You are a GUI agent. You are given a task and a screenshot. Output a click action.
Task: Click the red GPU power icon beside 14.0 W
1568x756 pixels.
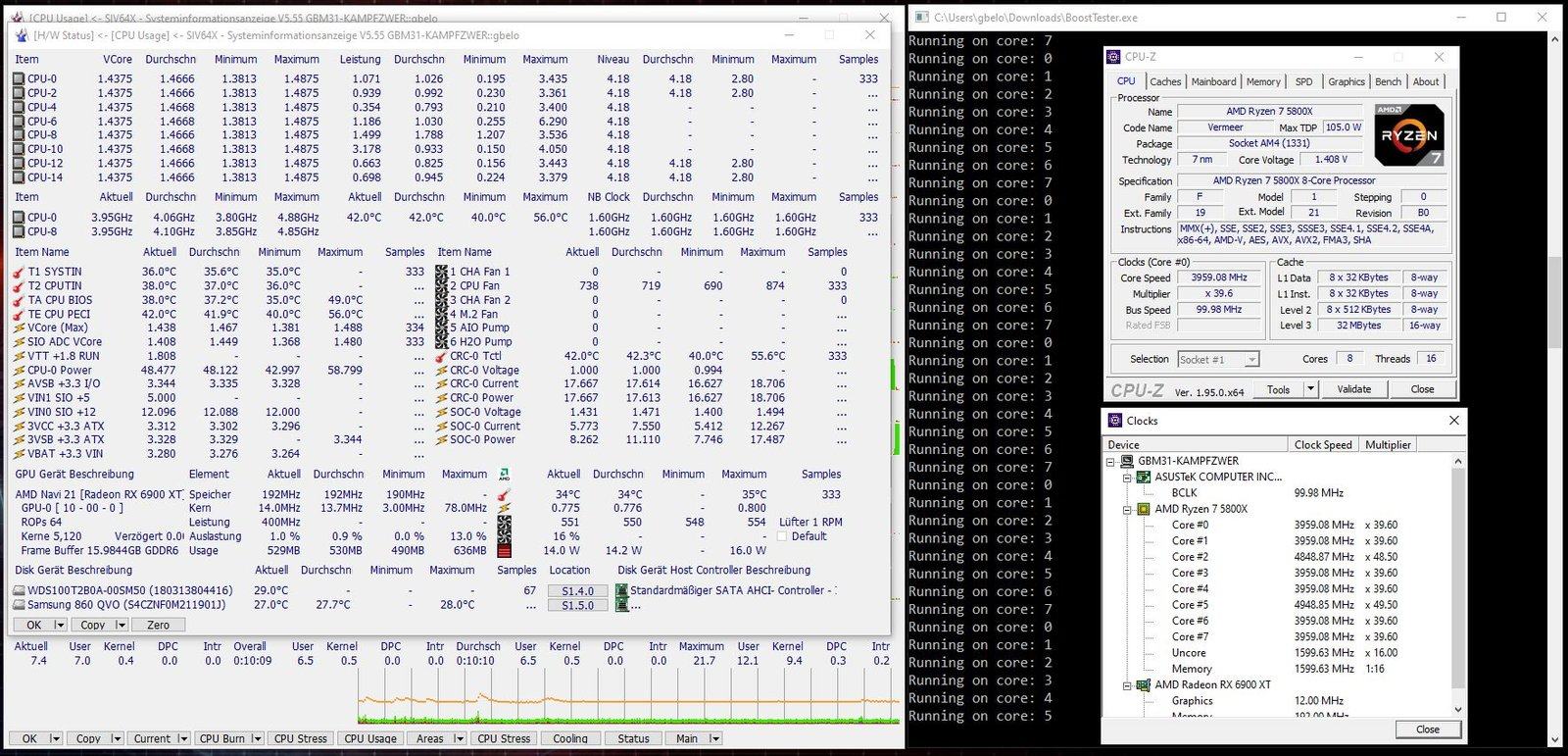[504, 550]
